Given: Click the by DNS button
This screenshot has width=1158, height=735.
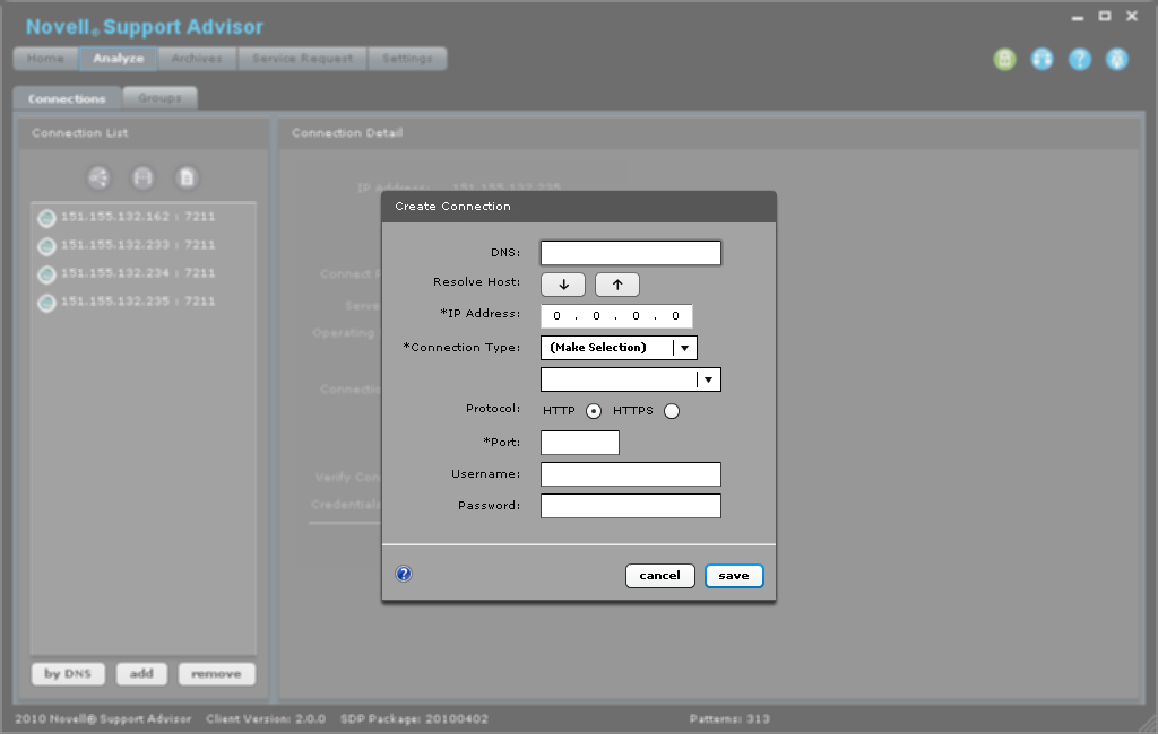Looking at the screenshot, I should [68, 674].
